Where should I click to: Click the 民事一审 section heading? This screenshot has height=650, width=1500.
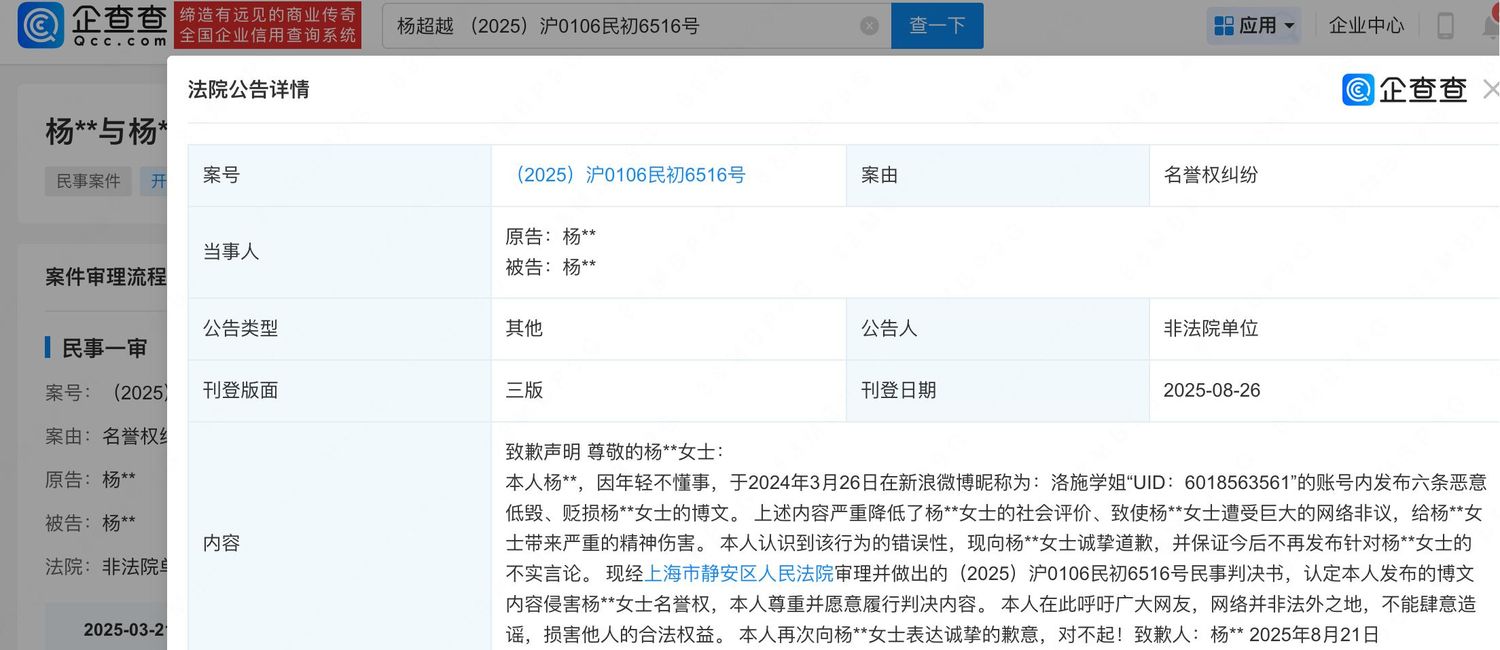click(104, 348)
